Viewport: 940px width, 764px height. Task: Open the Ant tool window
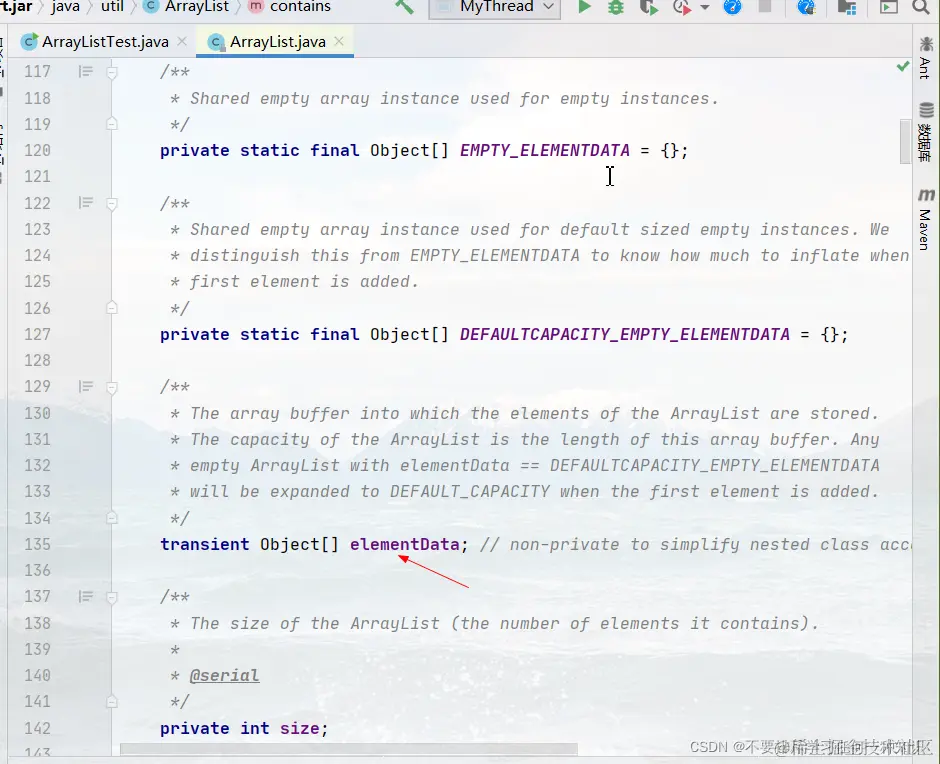click(x=926, y=58)
